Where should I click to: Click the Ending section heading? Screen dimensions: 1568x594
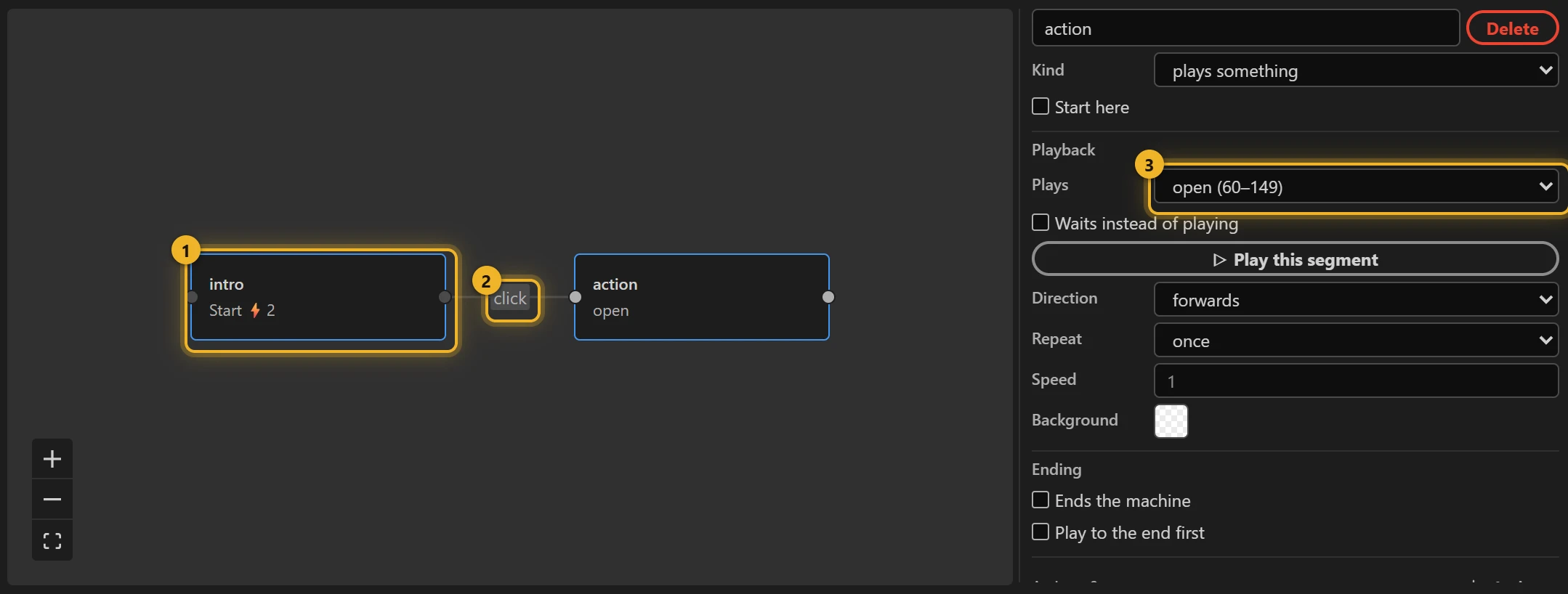click(x=1056, y=469)
